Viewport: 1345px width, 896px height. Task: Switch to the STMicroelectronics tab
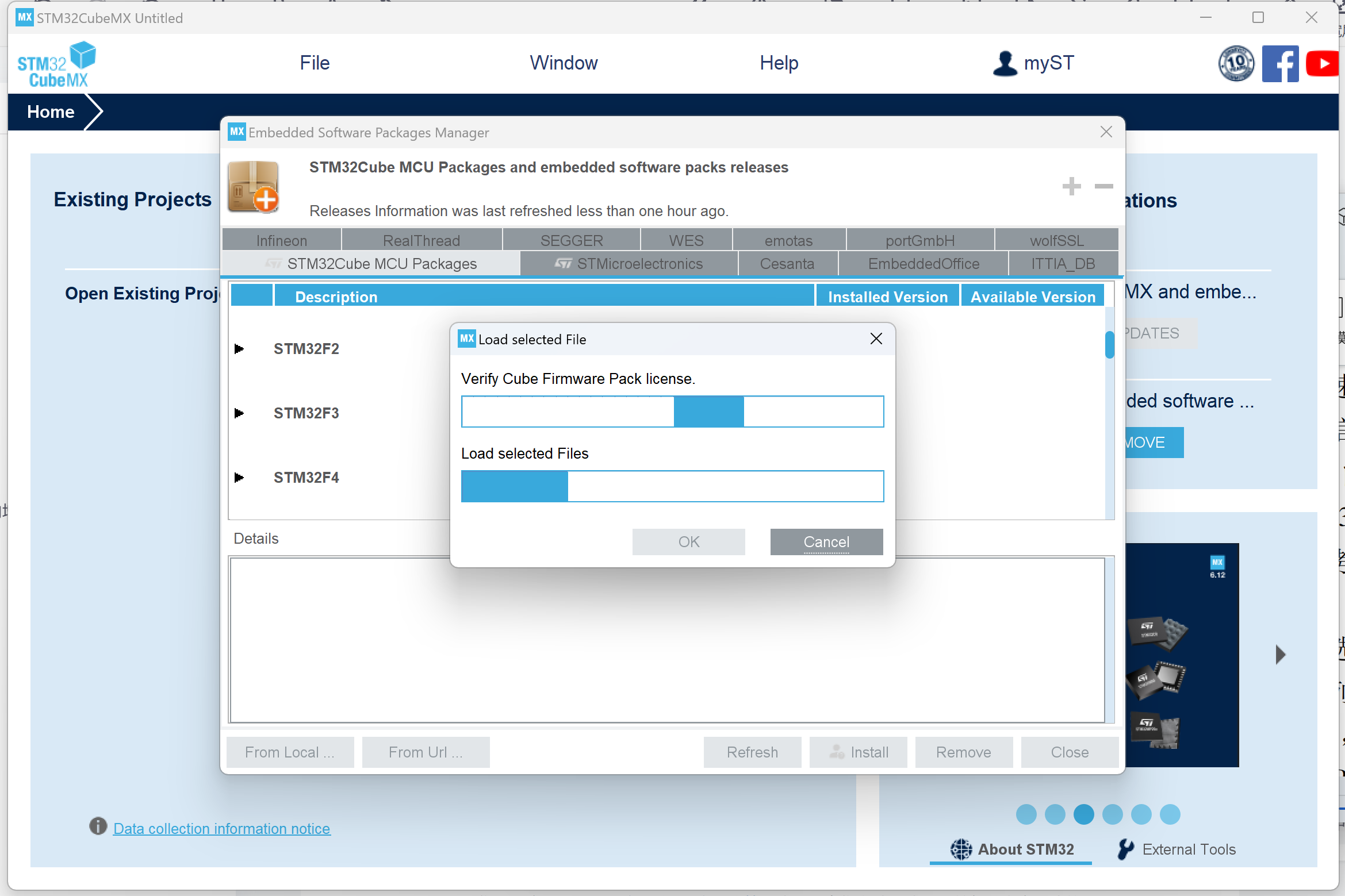(629, 264)
